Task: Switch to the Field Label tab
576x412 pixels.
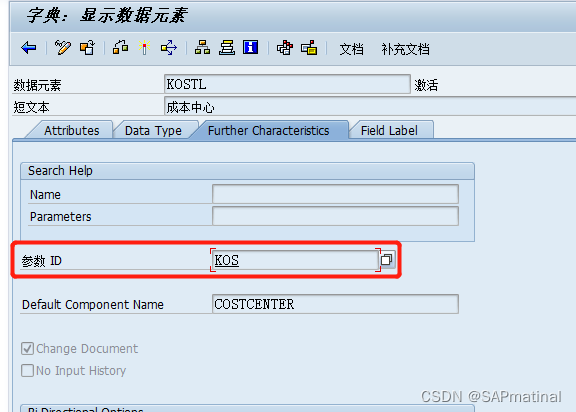Action: click(x=389, y=130)
